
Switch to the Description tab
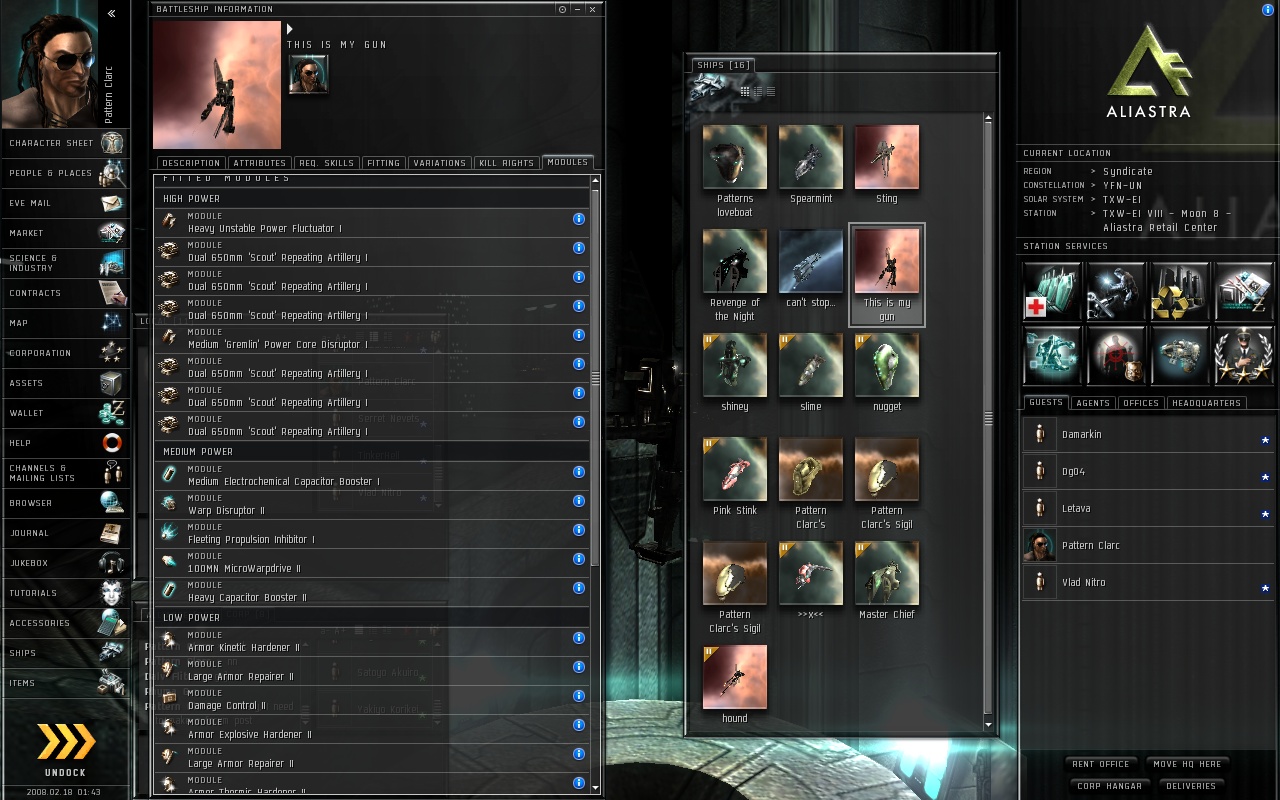[x=190, y=163]
